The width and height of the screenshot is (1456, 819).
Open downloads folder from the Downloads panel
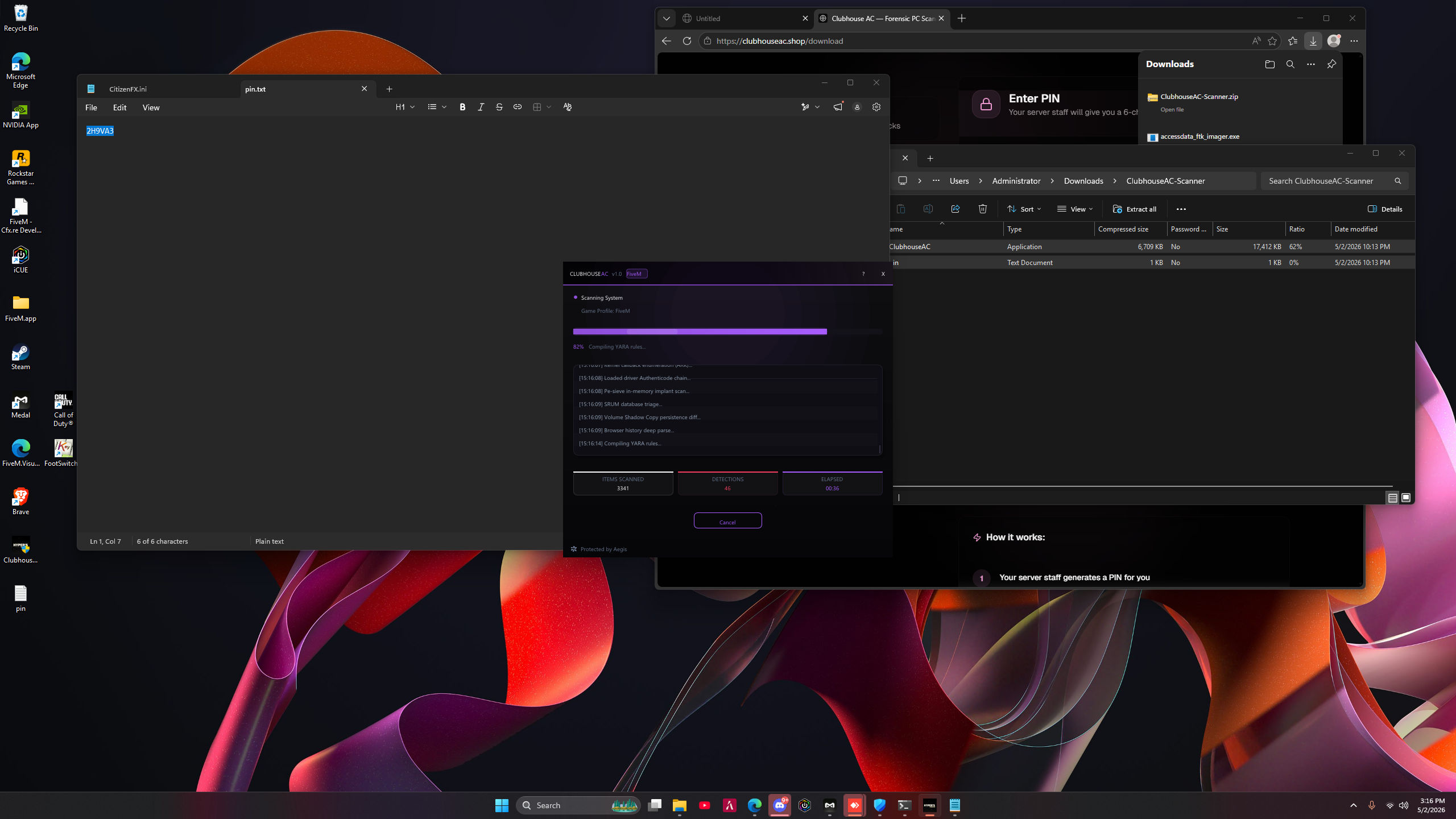[1270, 64]
